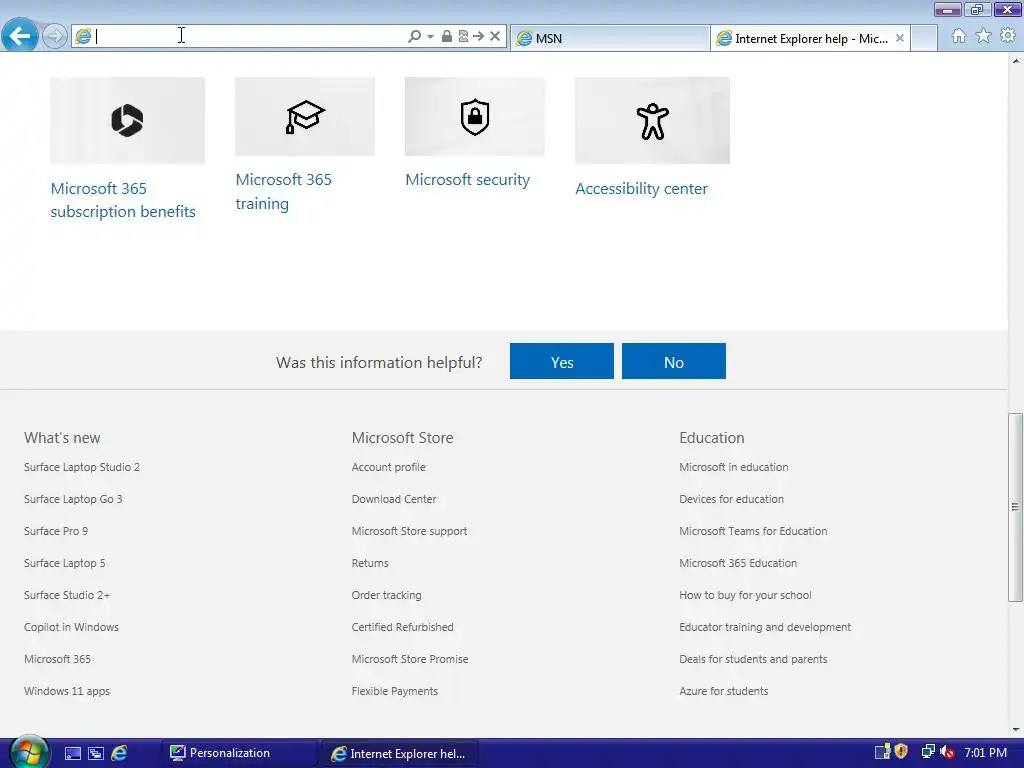Open Microsoft 365 training link
Viewport: 1024px width, 768px height.
[283, 191]
